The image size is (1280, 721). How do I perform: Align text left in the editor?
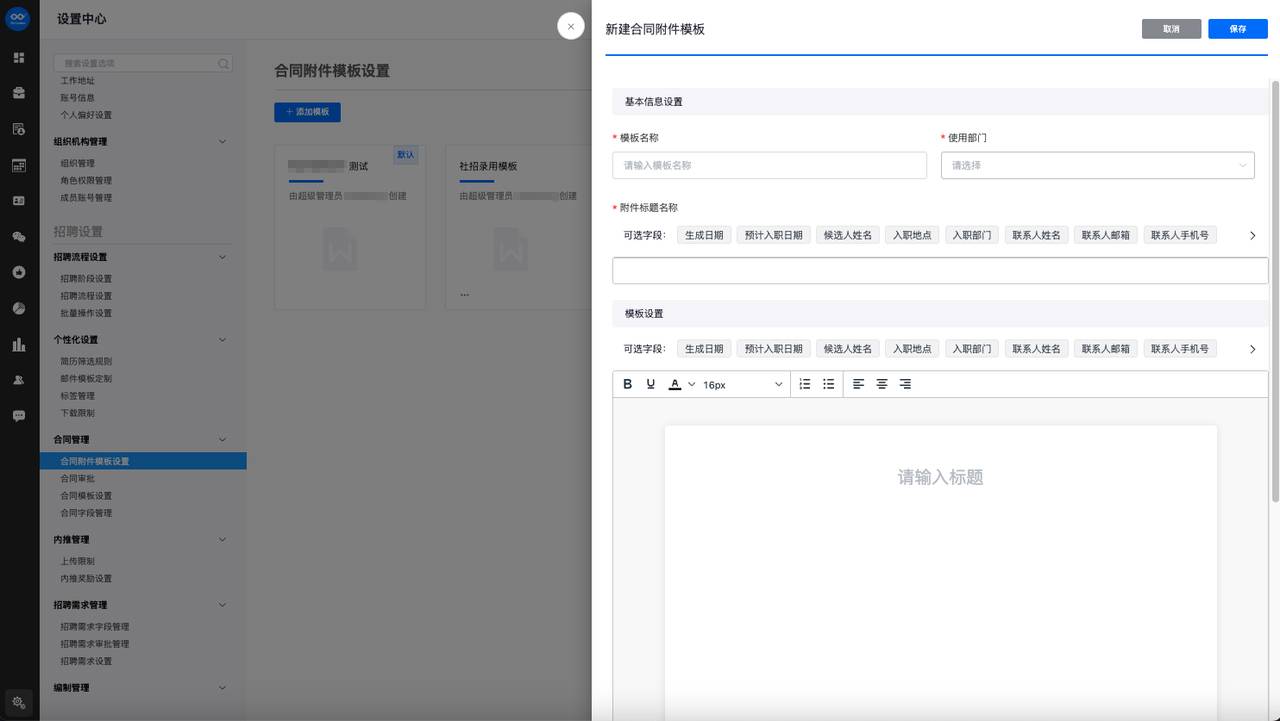pos(858,384)
